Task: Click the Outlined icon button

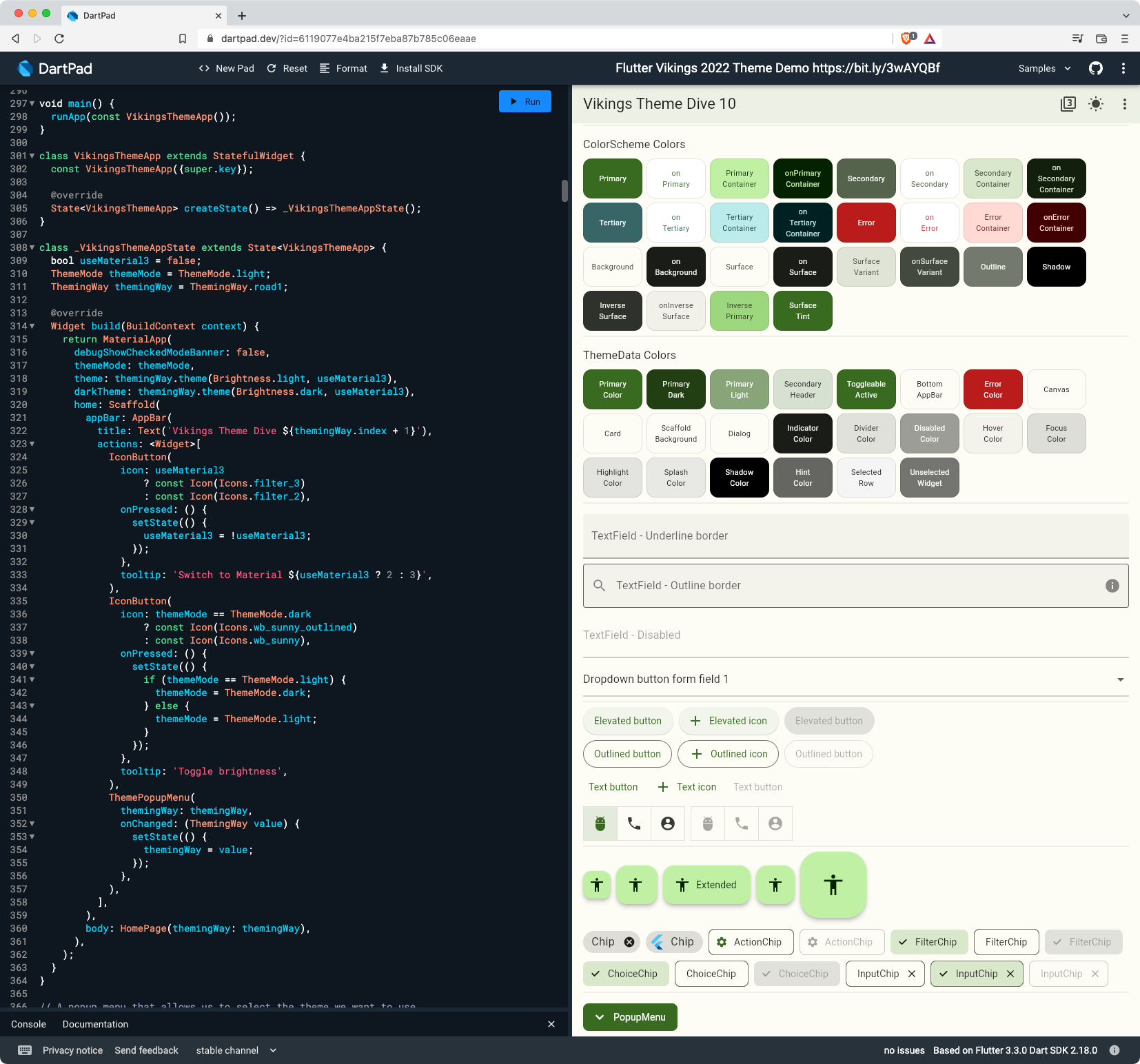Action: pos(728,754)
